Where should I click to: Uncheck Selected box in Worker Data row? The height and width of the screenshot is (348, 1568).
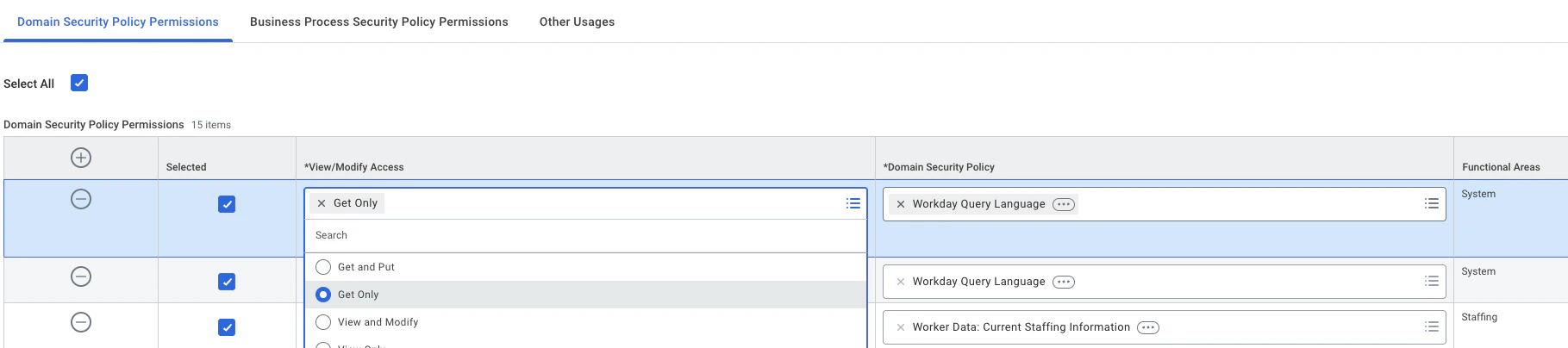227,327
